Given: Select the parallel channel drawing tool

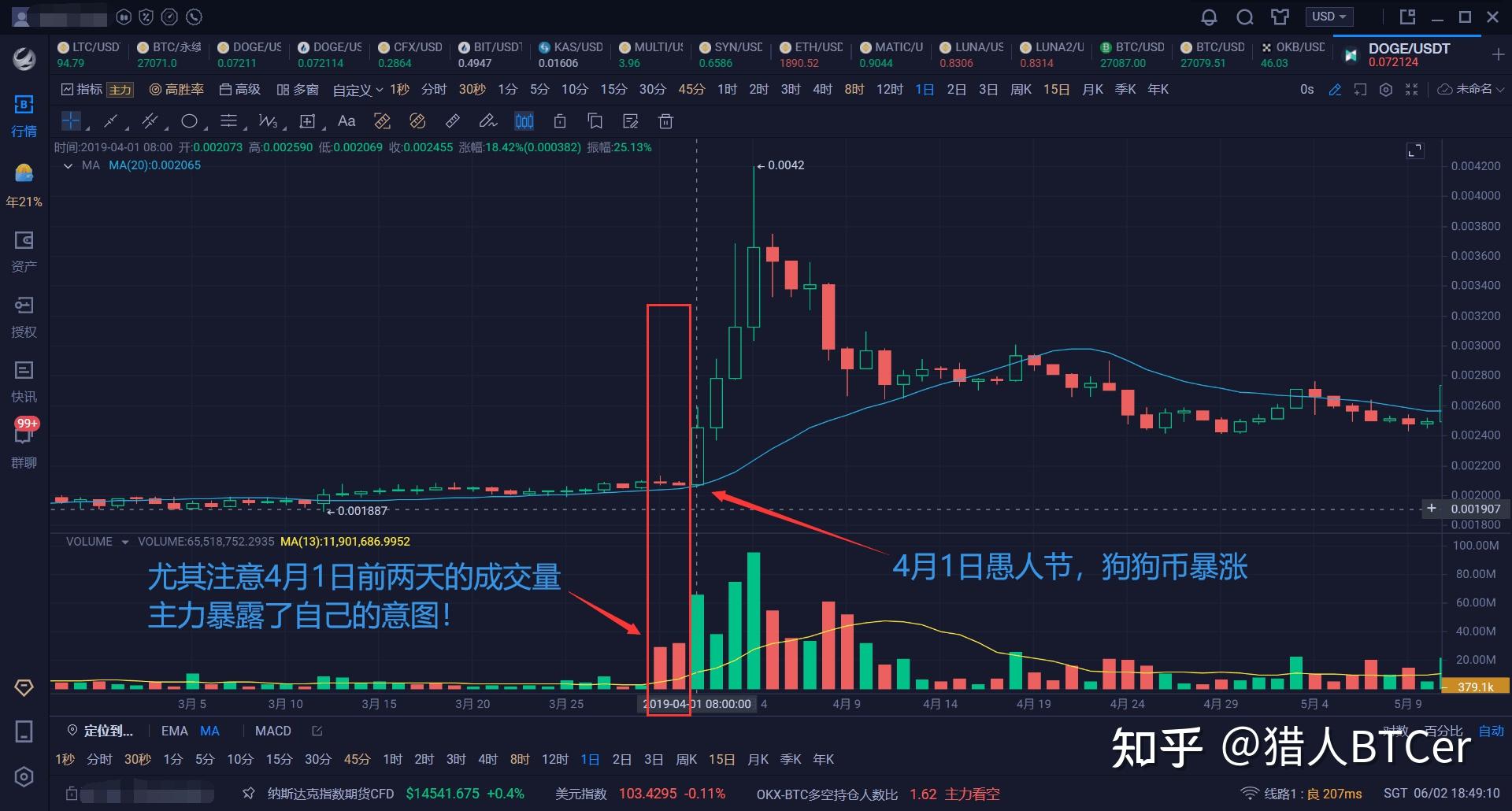Looking at the screenshot, I should [149, 120].
